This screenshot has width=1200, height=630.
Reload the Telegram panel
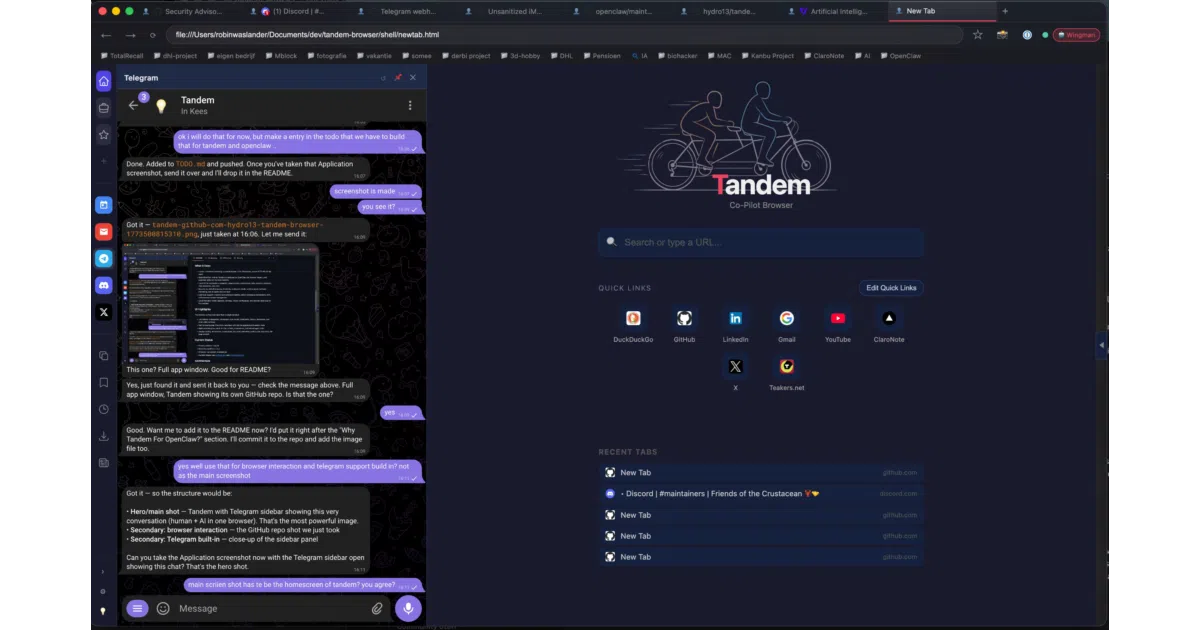[x=384, y=77]
